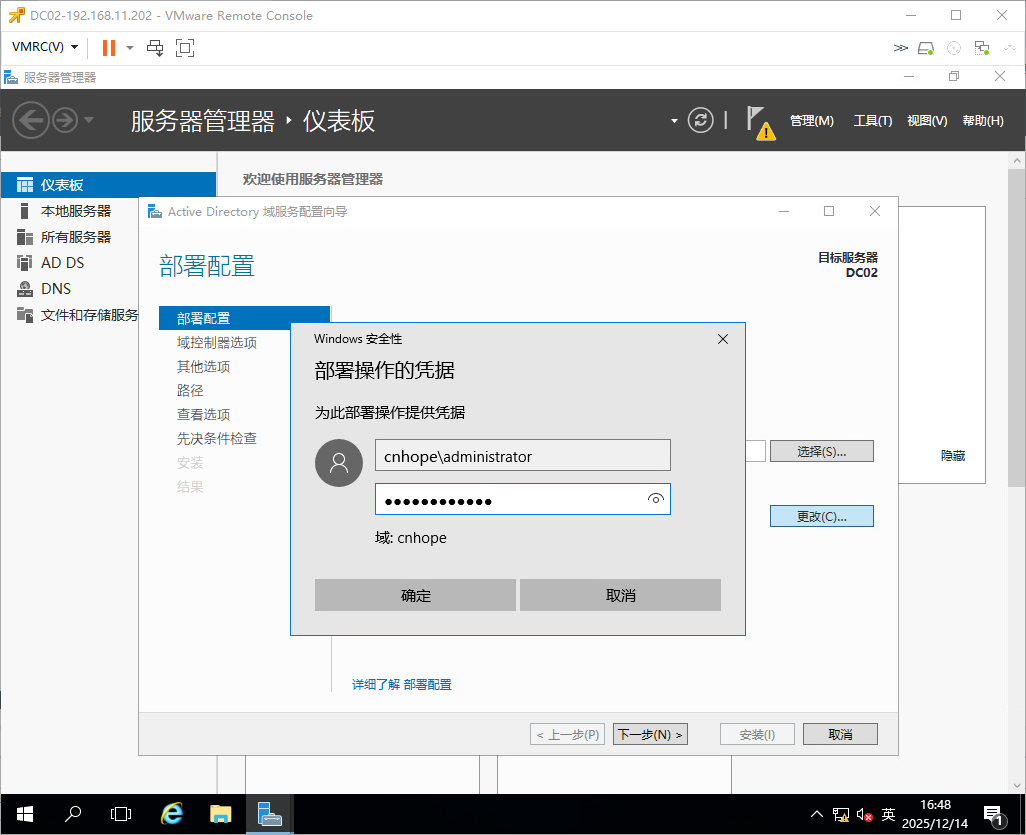The width and height of the screenshot is (1026, 835).
Task: Click the VMRC network adapter icon
Action: pos(982,48)
